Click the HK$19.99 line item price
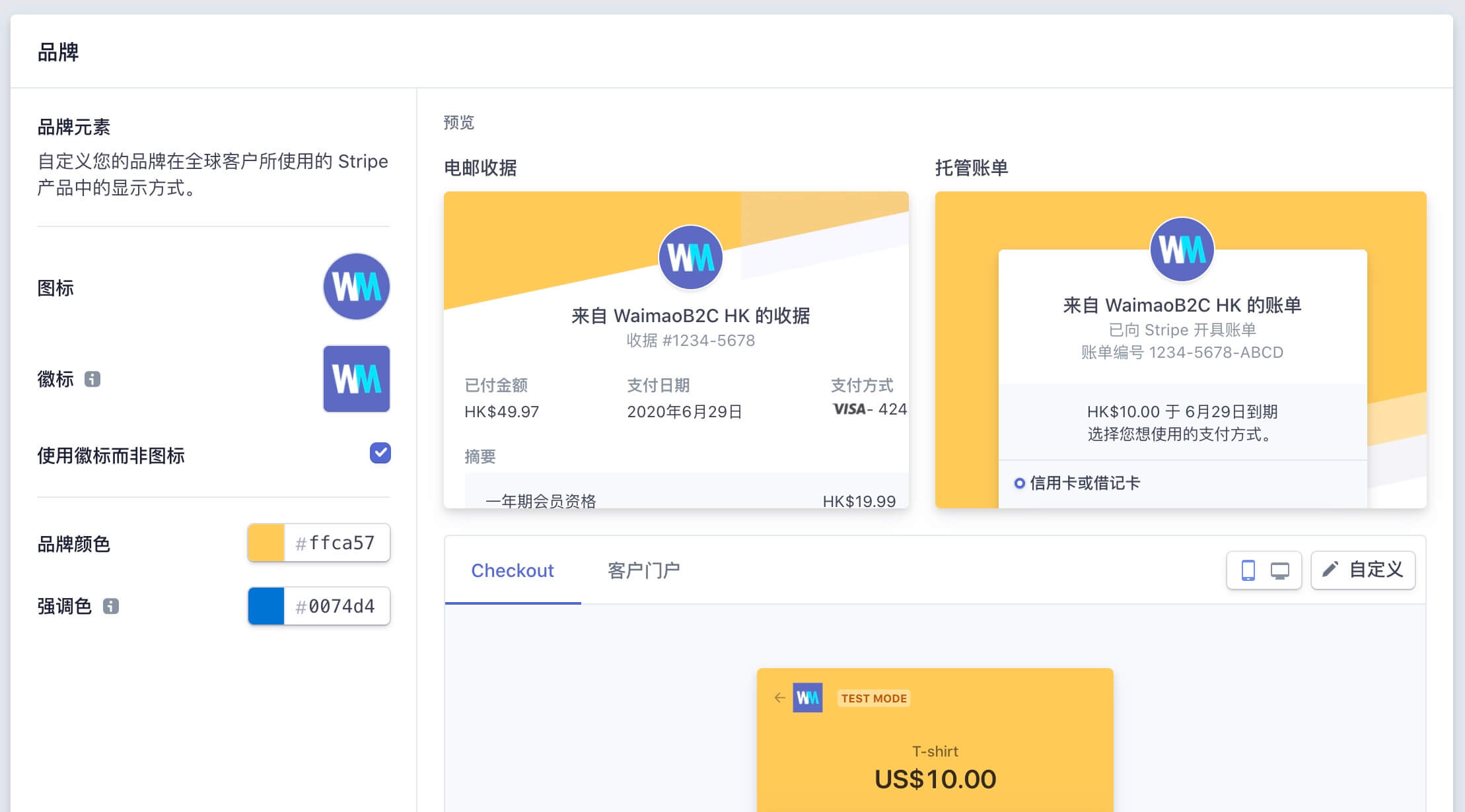The image size is (1465, 812). [x=859, y=501]
